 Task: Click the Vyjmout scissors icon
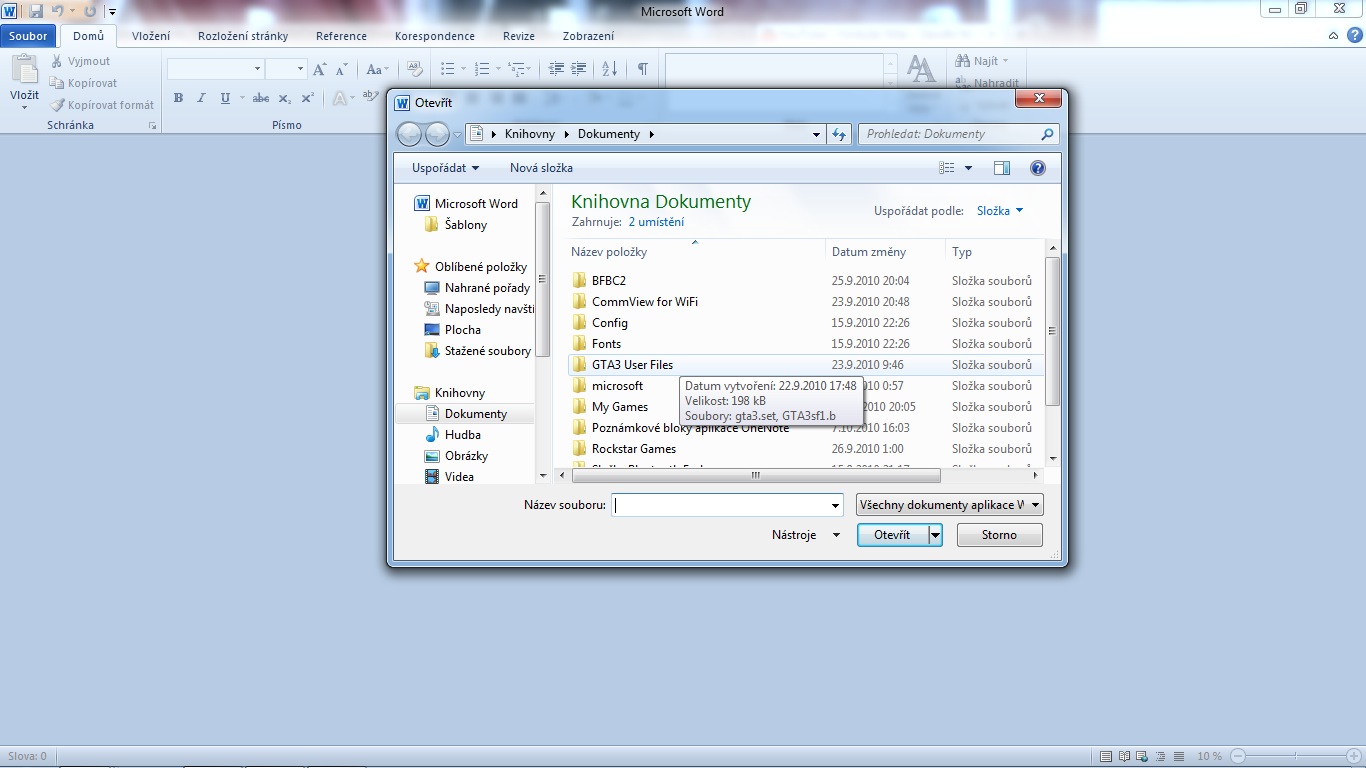coord(58,62)
